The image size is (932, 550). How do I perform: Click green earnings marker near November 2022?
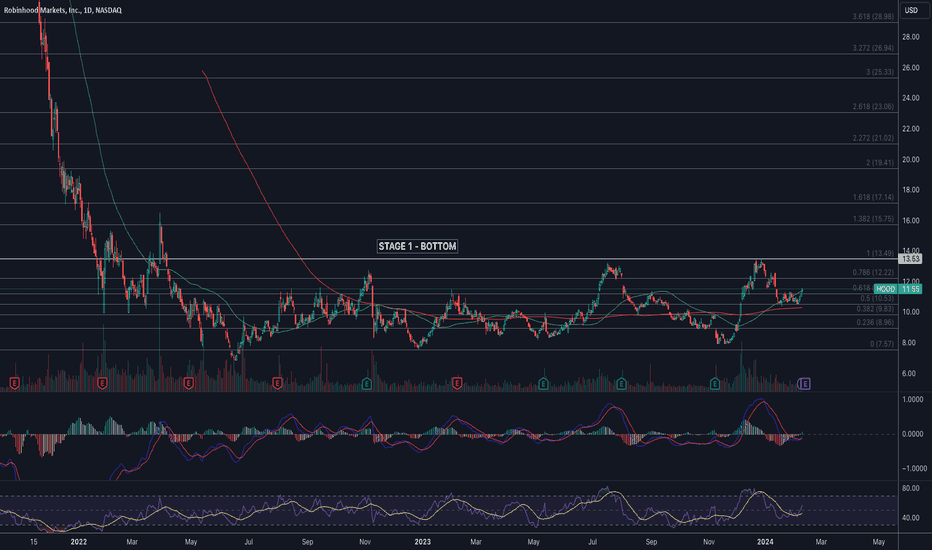pyautogui.click(x=367, y=384)
